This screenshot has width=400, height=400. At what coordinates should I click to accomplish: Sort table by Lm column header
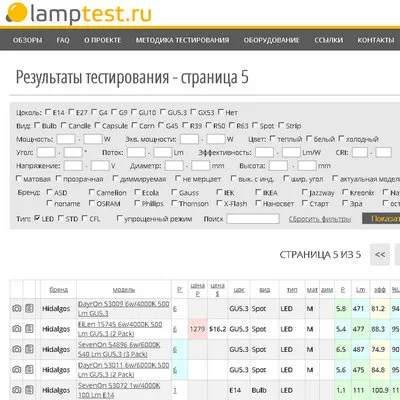pos(360,290)
